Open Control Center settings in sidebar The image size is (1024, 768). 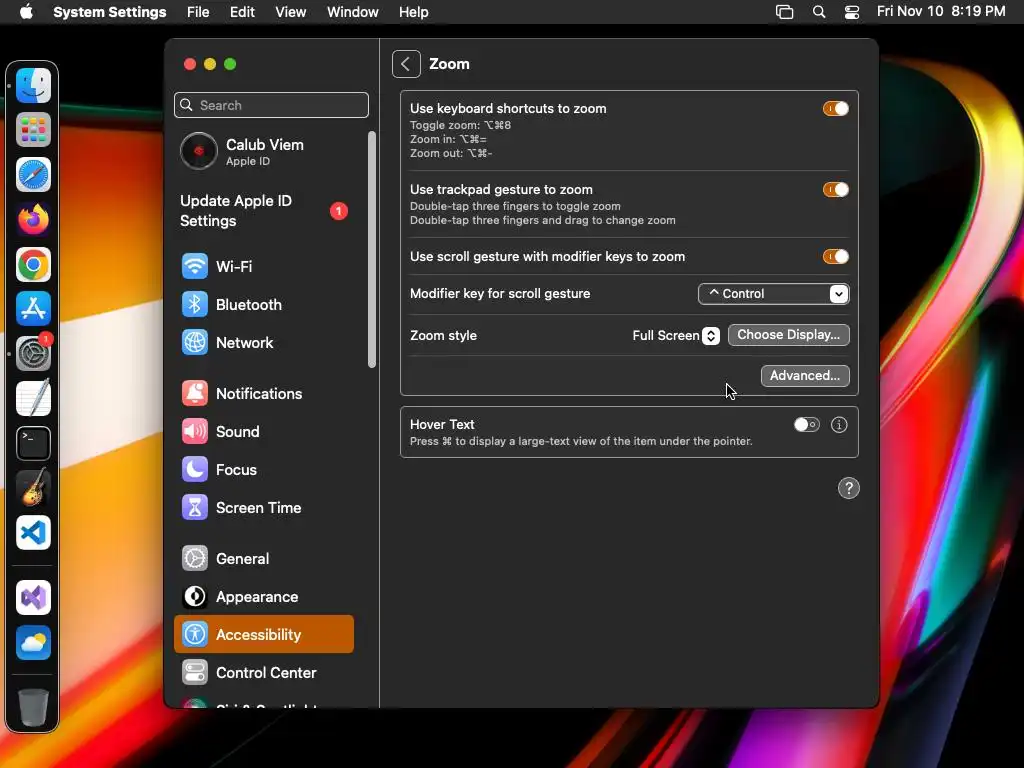tap(264, 672)
